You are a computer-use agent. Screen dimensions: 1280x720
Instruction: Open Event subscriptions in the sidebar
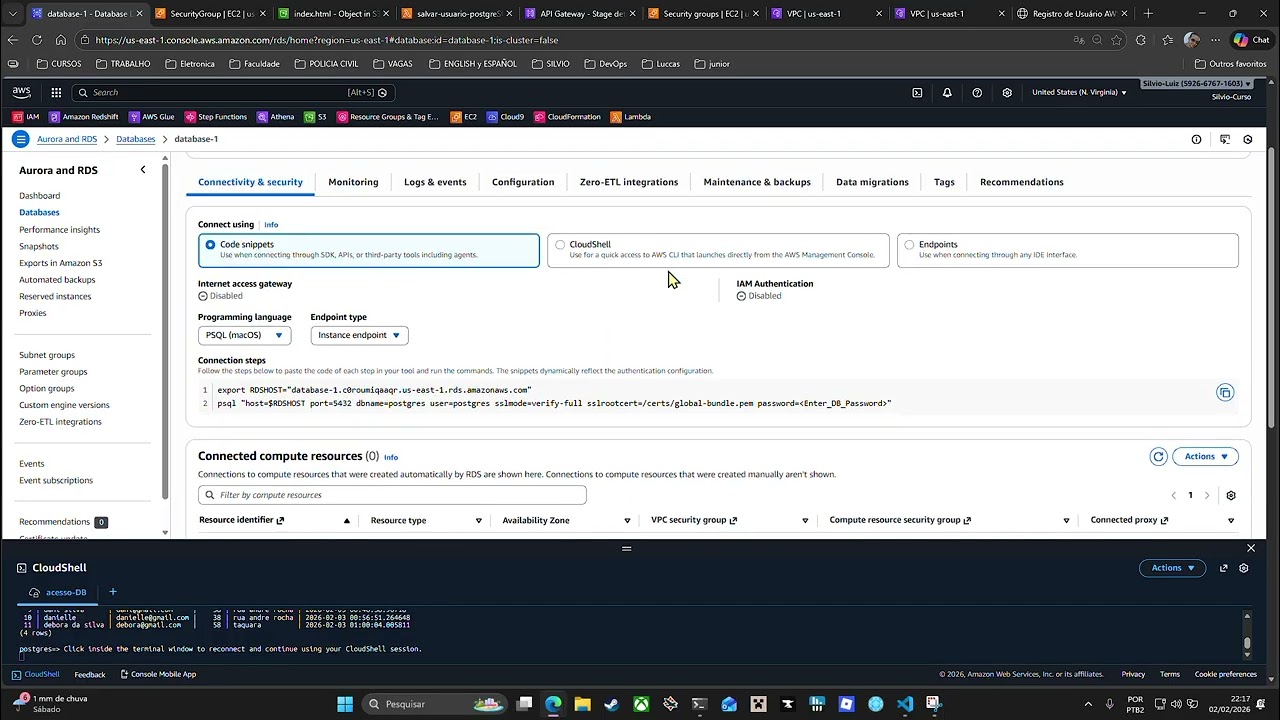(56, 480)
